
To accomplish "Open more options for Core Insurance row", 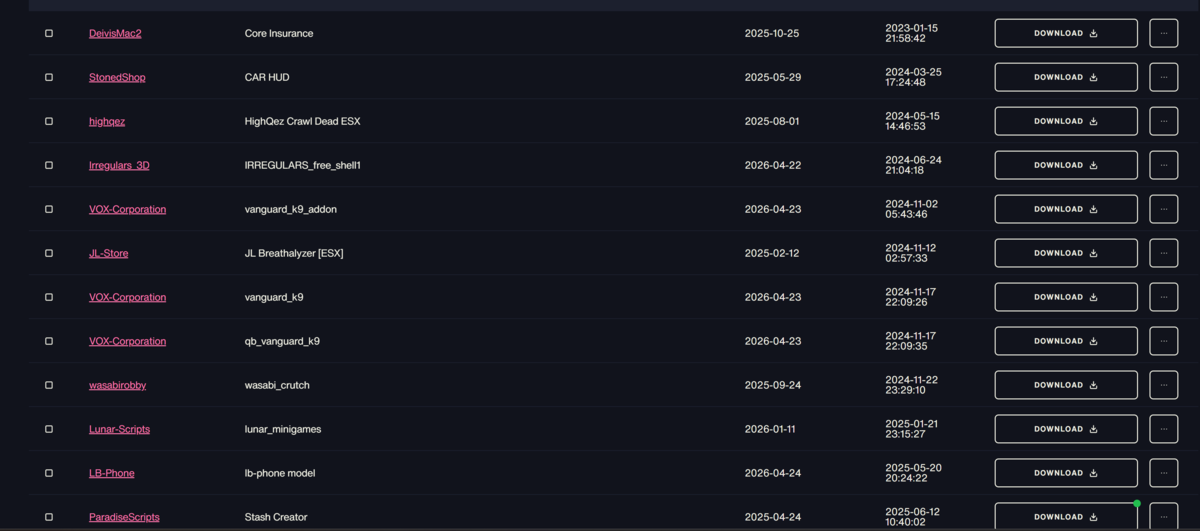I will [x=1163, y=33].
